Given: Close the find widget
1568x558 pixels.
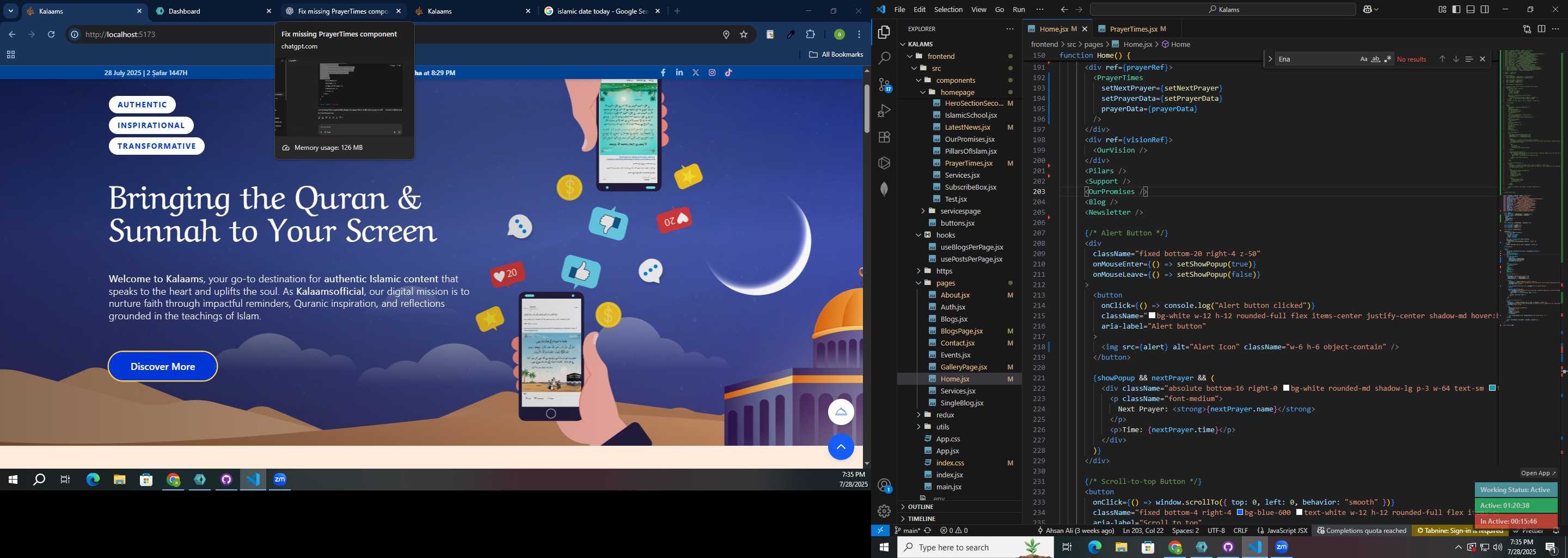Looking at the screenshot, I should [x=1482, y=59].
